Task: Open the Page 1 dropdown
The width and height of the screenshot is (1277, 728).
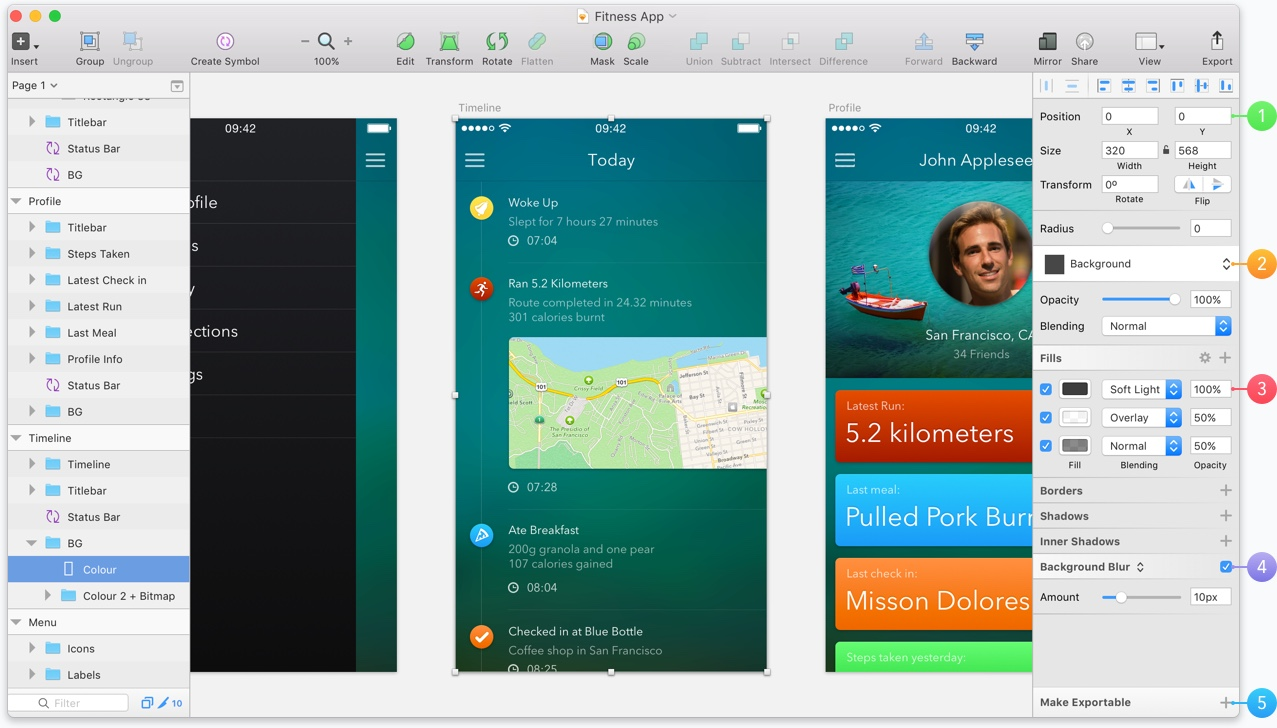Action: (x=35, y=86)
